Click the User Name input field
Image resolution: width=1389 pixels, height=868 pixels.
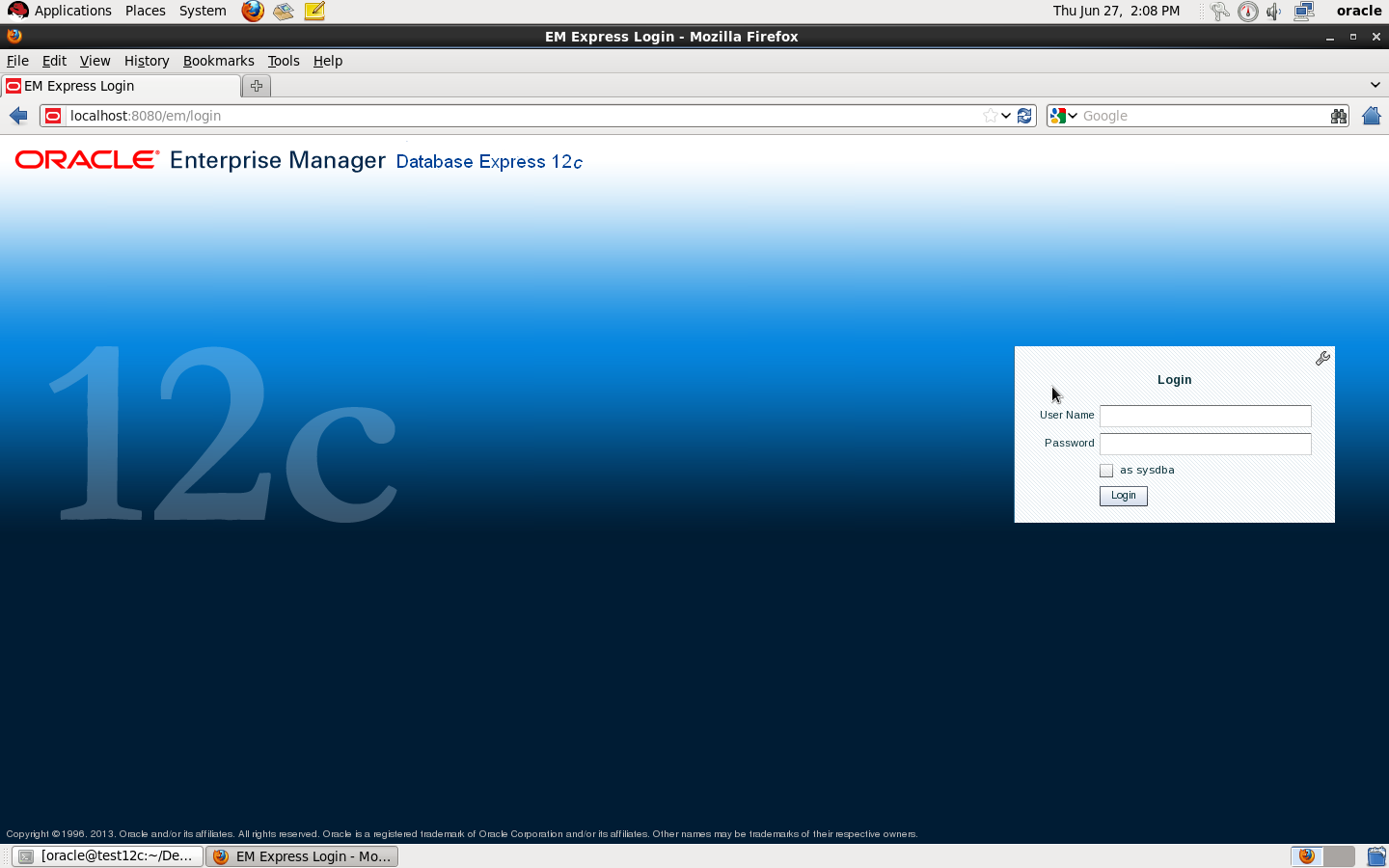tap(1205, 416)
